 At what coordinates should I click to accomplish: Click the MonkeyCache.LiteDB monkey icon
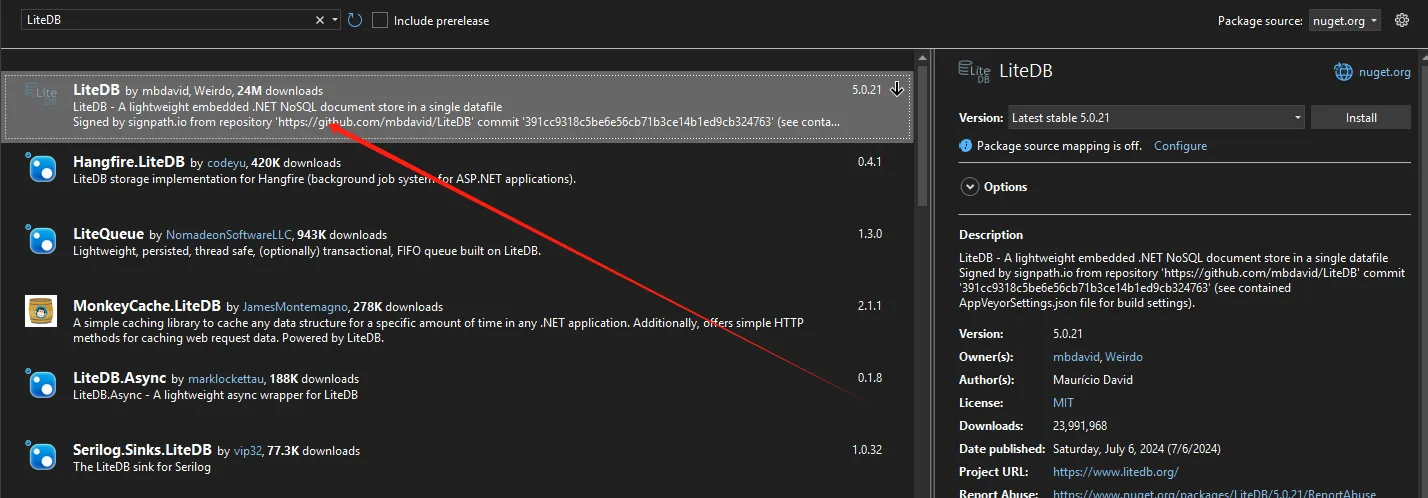[x=41, y=311]
